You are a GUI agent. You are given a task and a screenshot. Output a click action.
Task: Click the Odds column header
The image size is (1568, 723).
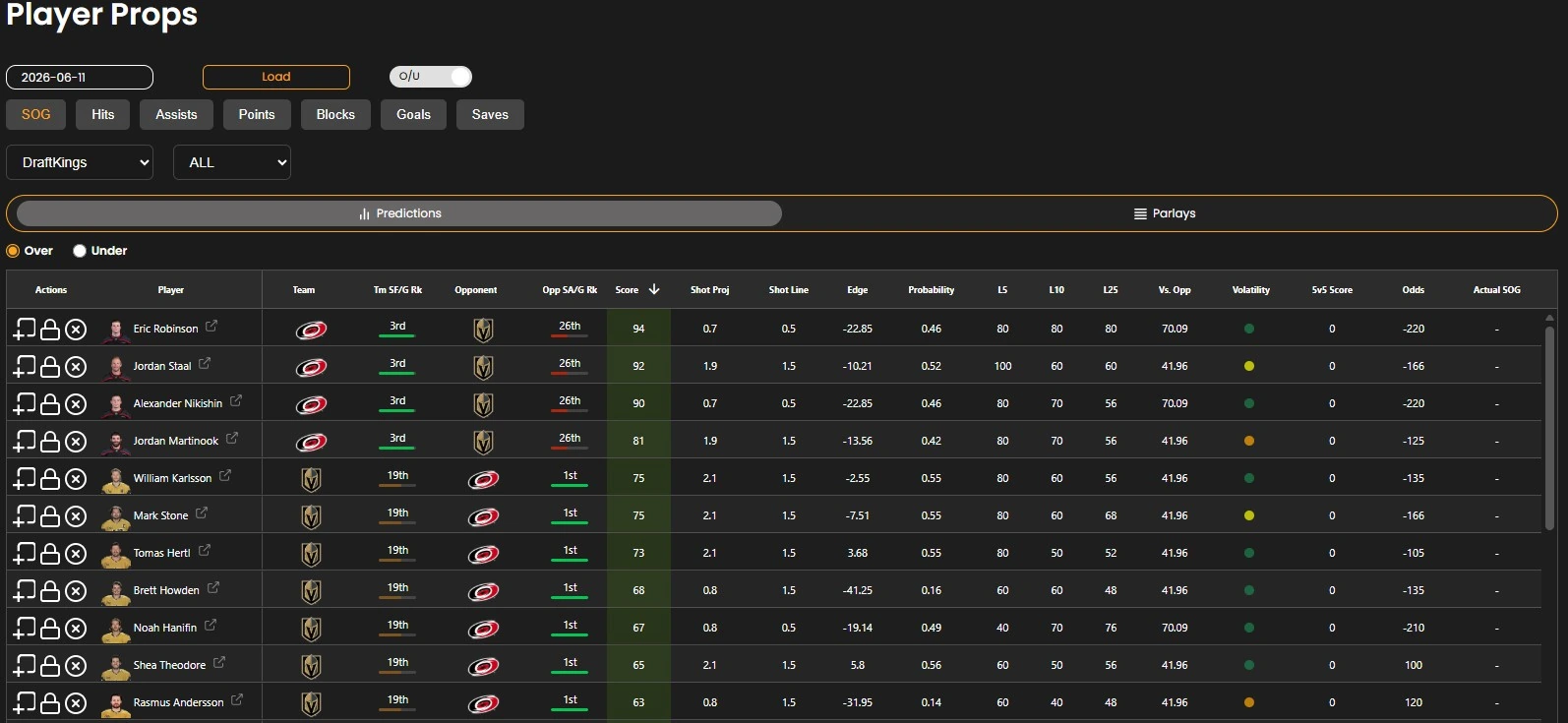pyautogui.click(x=1413, y=290)
